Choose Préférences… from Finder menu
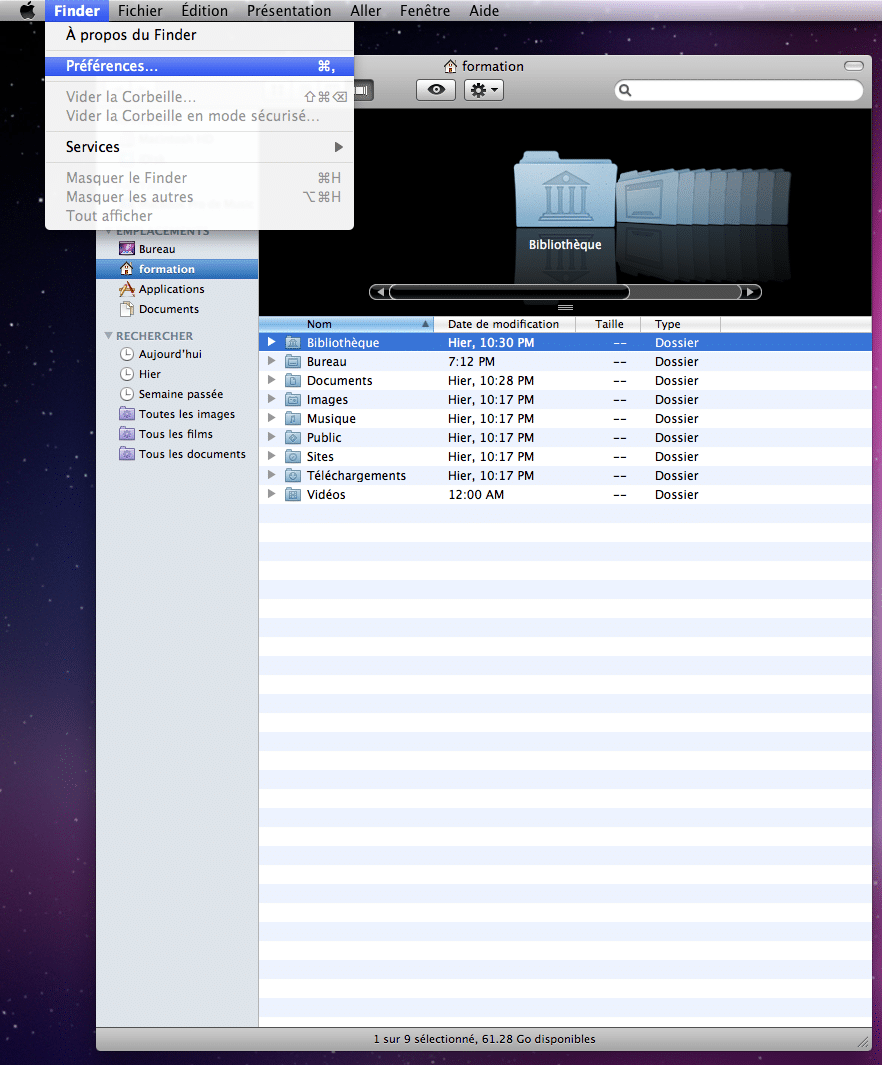Viewport: 882px width, 1065px height. click(199, 66)
